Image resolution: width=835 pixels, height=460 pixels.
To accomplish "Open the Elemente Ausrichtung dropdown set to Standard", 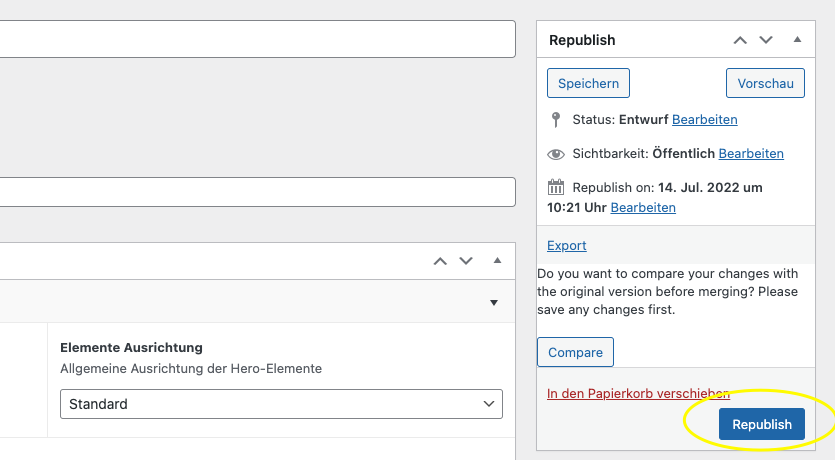I will [x=281, y=404].
